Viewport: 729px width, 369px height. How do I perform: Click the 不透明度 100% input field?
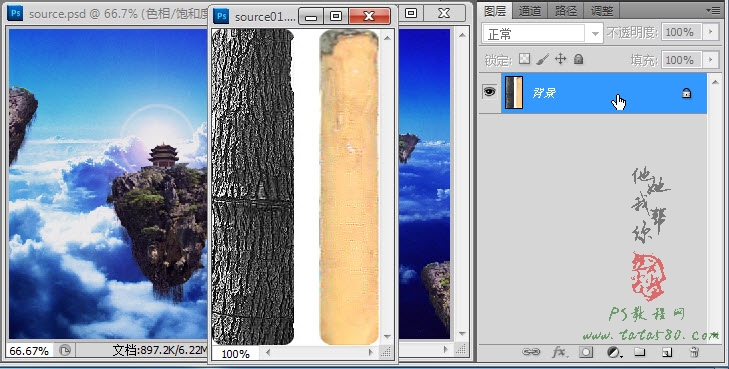coord(682,32)
